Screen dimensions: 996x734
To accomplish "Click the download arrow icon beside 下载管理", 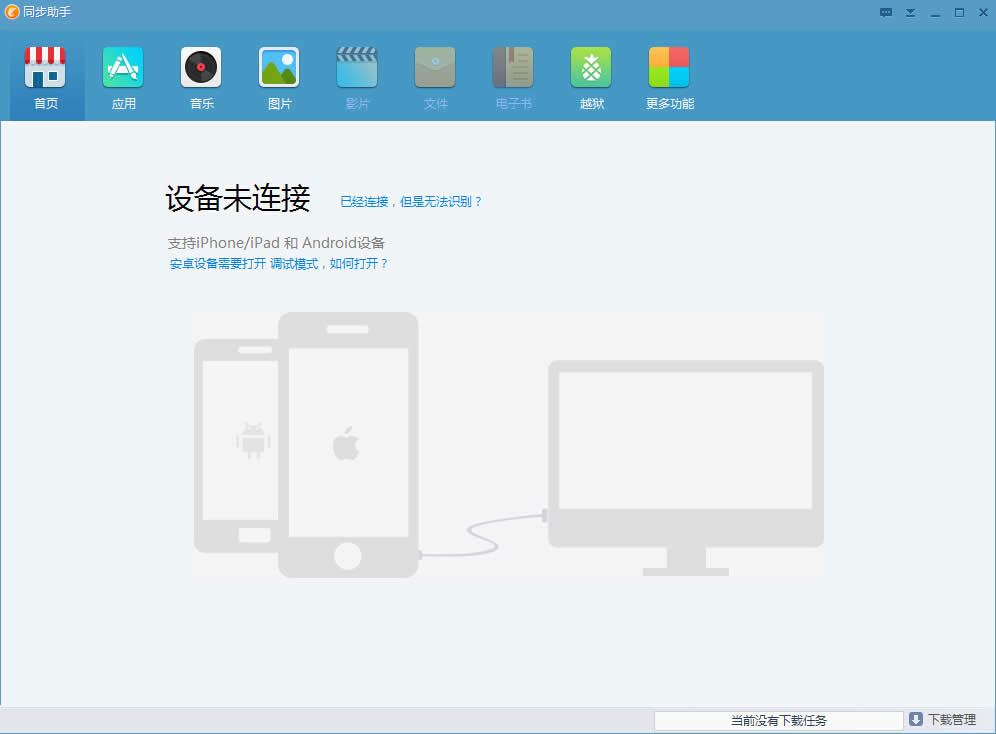I will pyautogui.click(x=915, y=719).
